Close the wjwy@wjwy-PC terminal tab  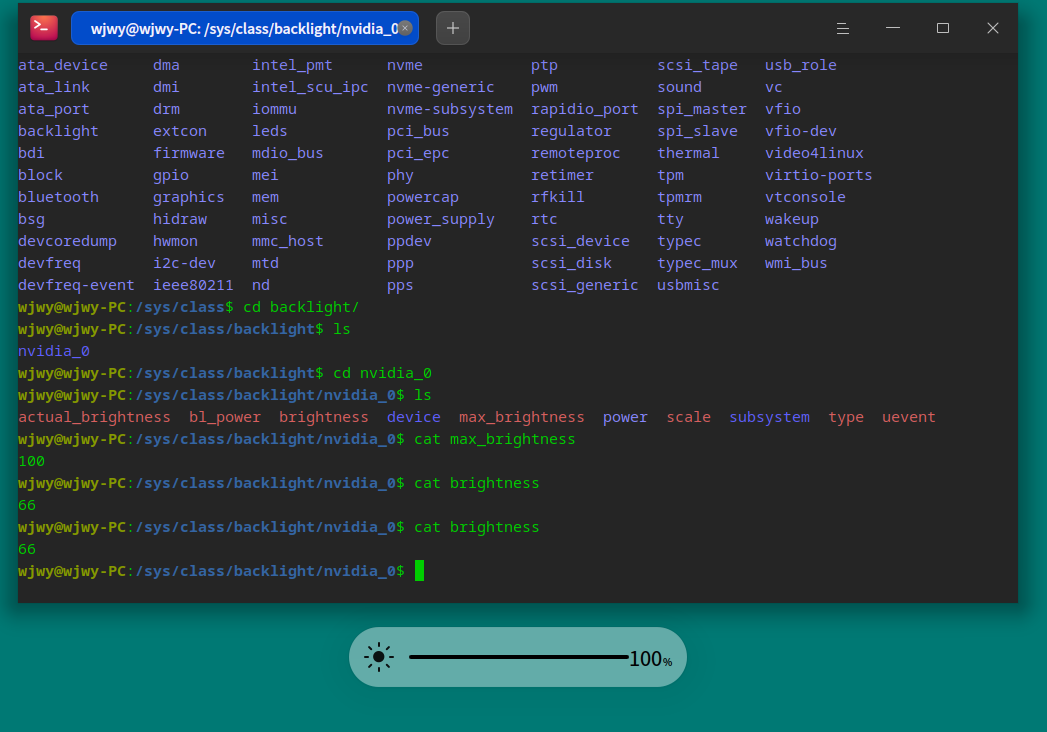[405, 28]
